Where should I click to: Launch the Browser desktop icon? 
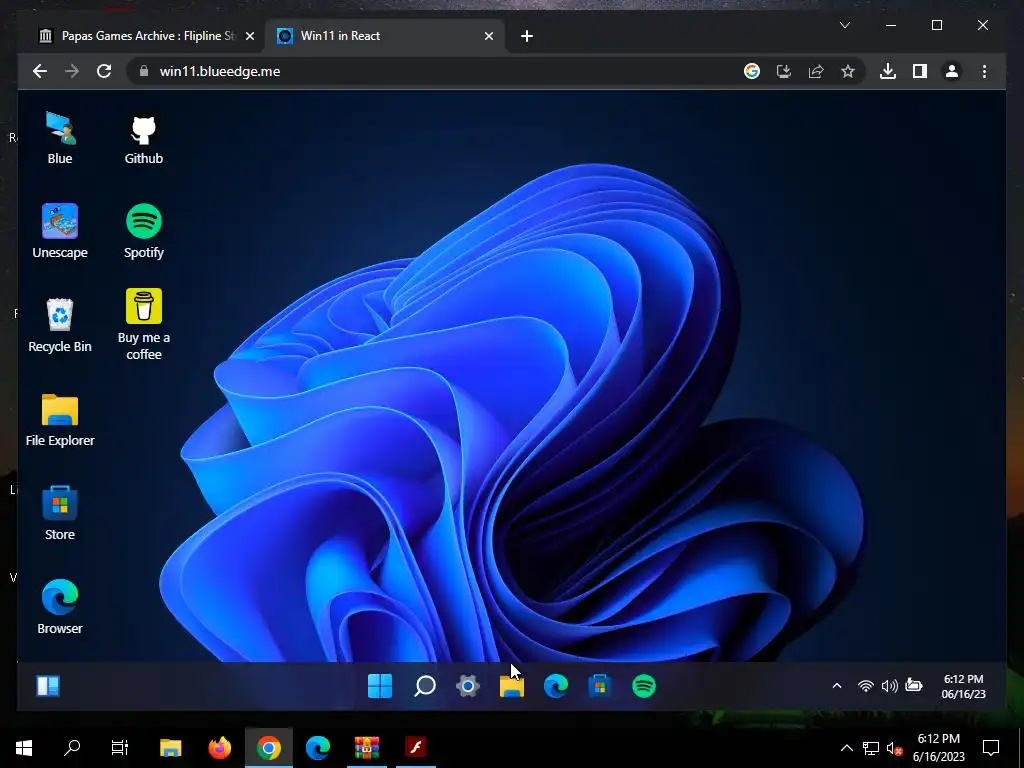[x=59, y=607]
